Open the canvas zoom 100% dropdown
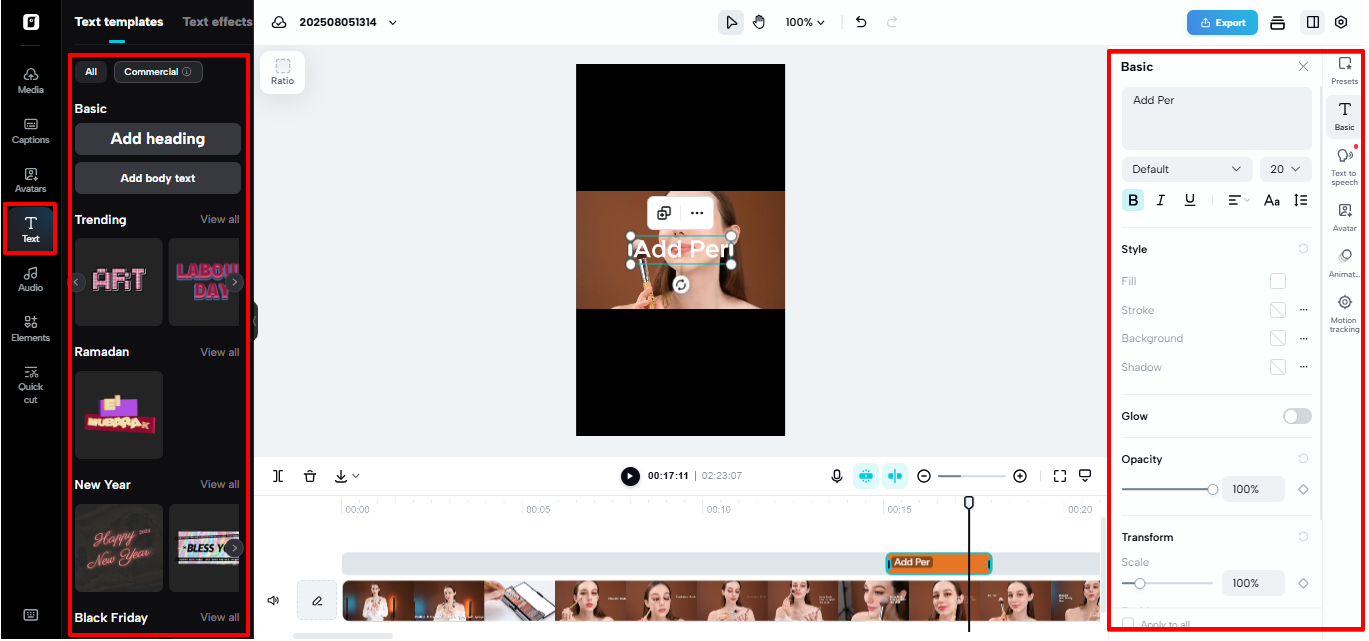 805,21
